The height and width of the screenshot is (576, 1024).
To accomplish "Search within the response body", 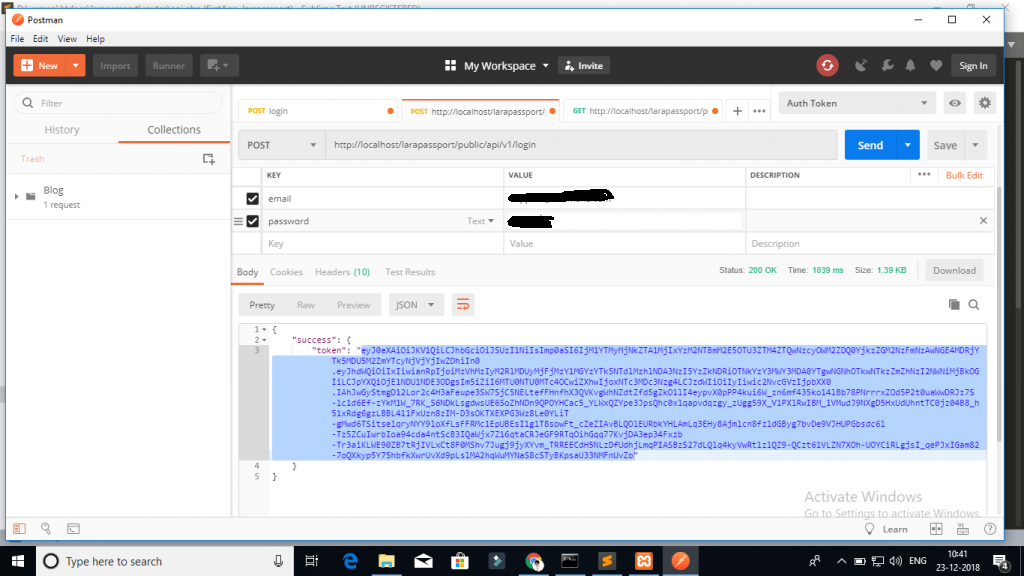I will (974, 304).
